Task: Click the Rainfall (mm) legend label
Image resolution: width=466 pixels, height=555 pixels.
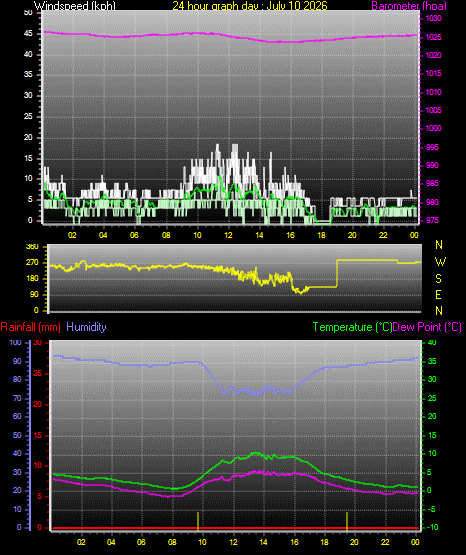Action: (x=30, y=327)
